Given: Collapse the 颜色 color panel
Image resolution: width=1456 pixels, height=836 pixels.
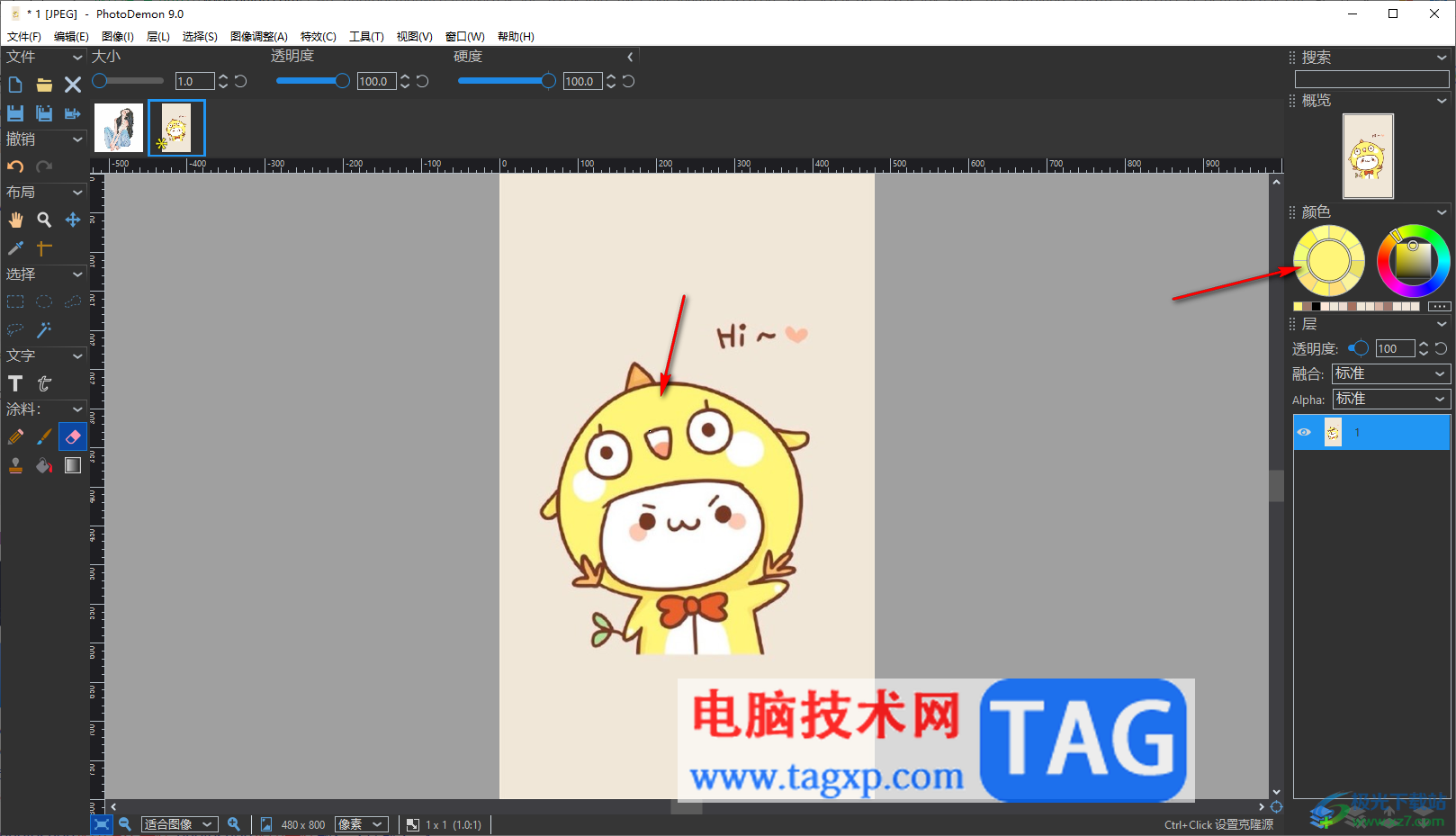Looking at the screenshot, I should (x=1442, y=212).
